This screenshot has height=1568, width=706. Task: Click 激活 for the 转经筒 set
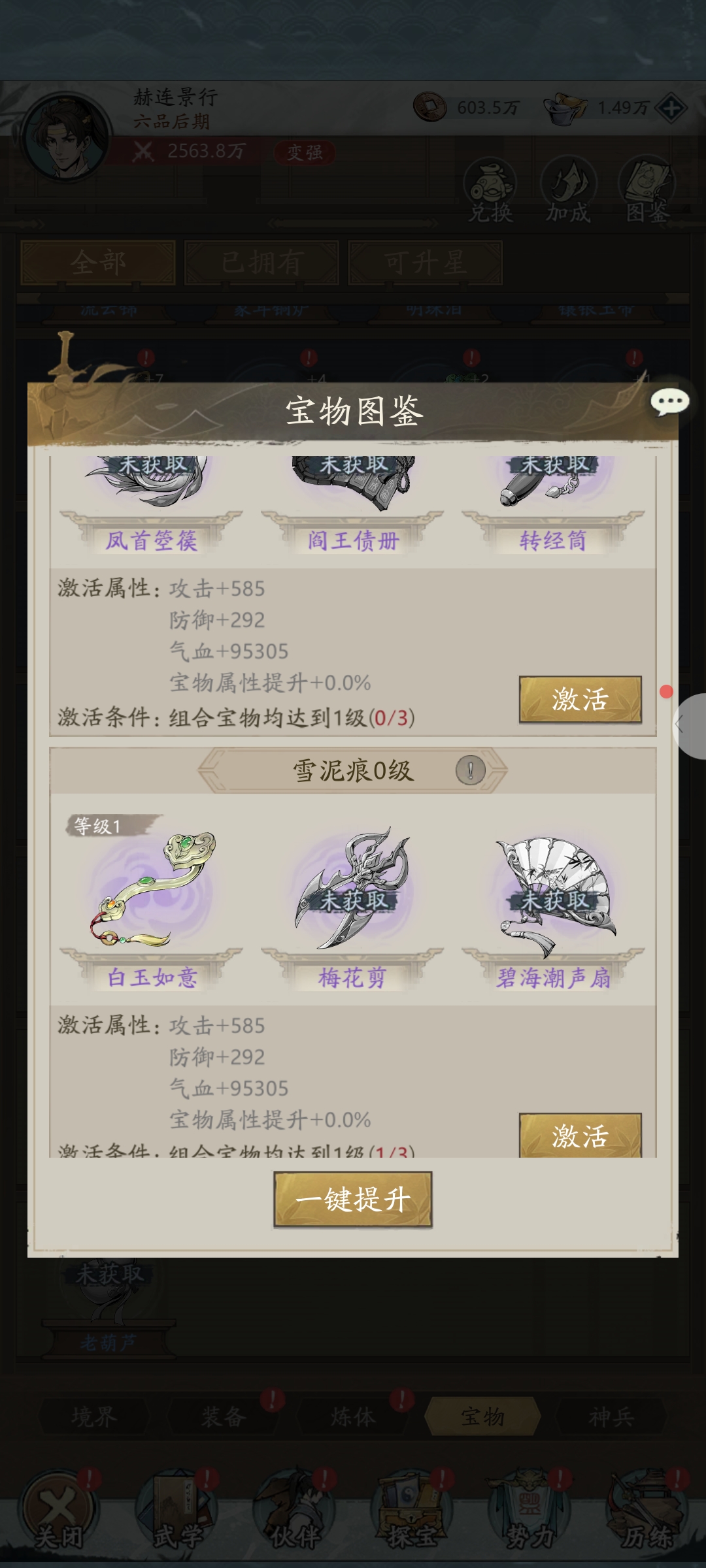[x=580, y=699]
